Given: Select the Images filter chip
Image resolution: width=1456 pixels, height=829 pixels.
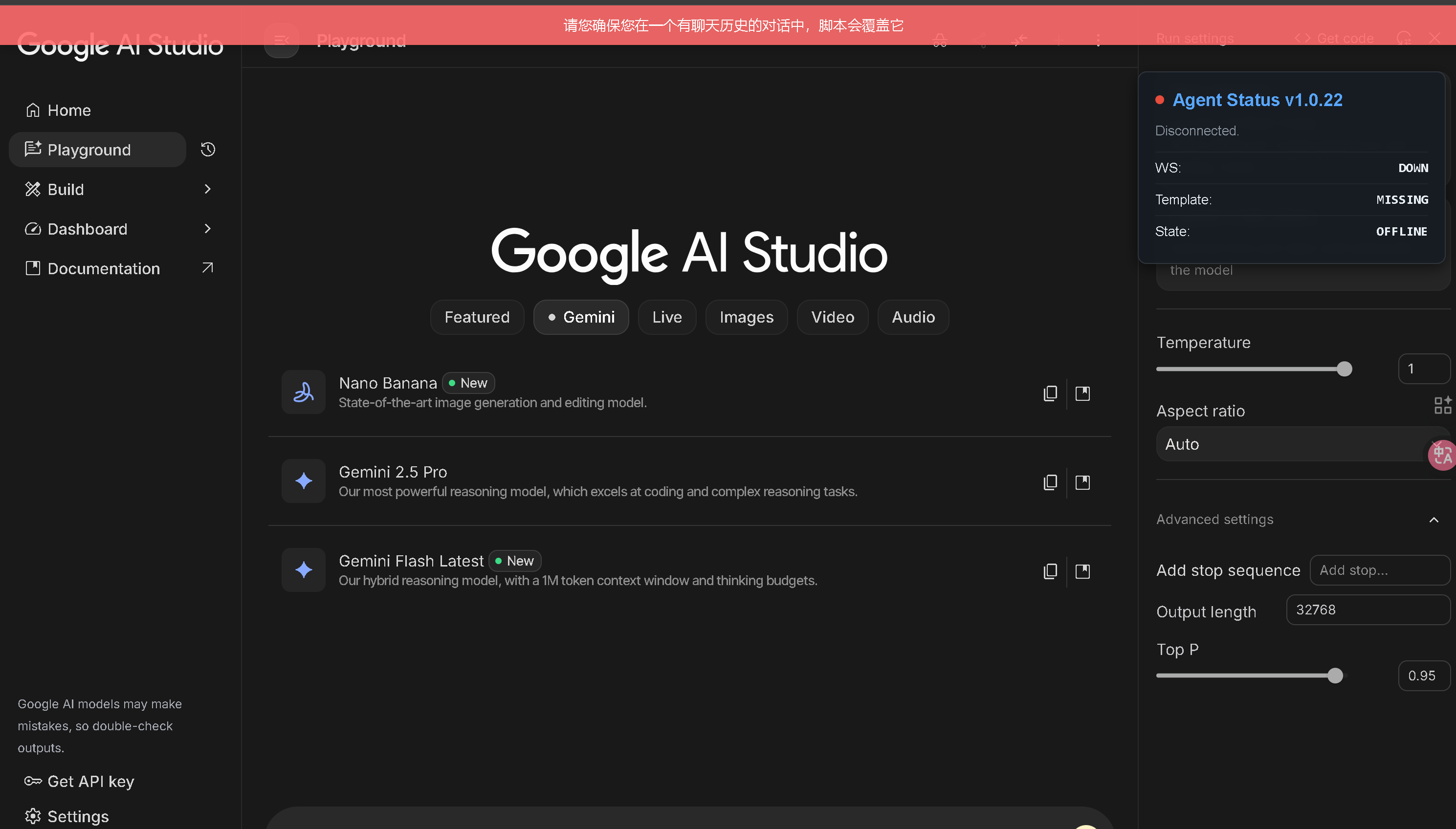Looking at the screenshot, I should pos(746,317).
